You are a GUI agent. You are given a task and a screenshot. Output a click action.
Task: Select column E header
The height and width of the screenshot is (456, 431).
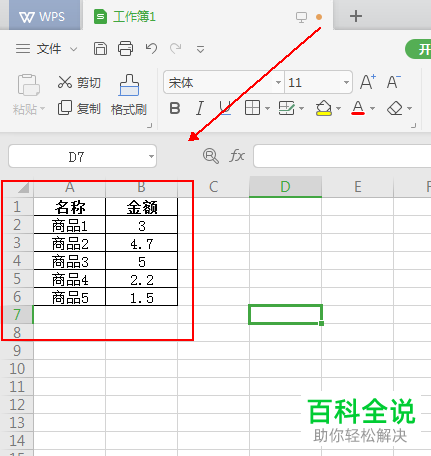358,187
